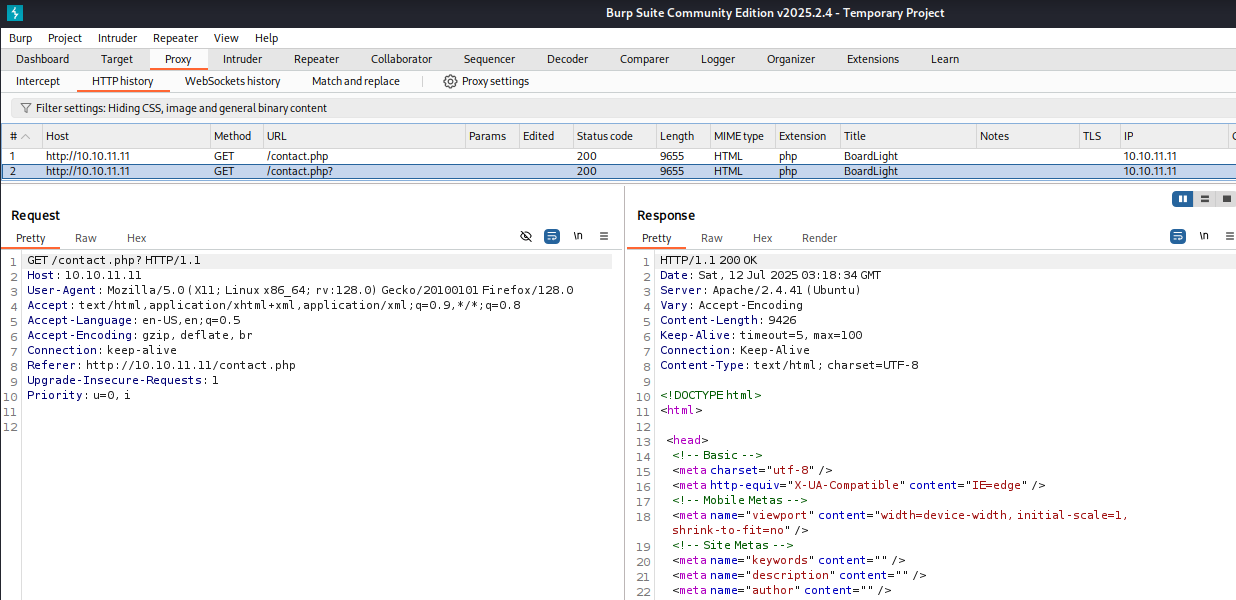Image resolution: width=1236 pixels, height=600 pixels.
Task: Select stacked top-bottom layout icon
Action: coord(1204,199)
